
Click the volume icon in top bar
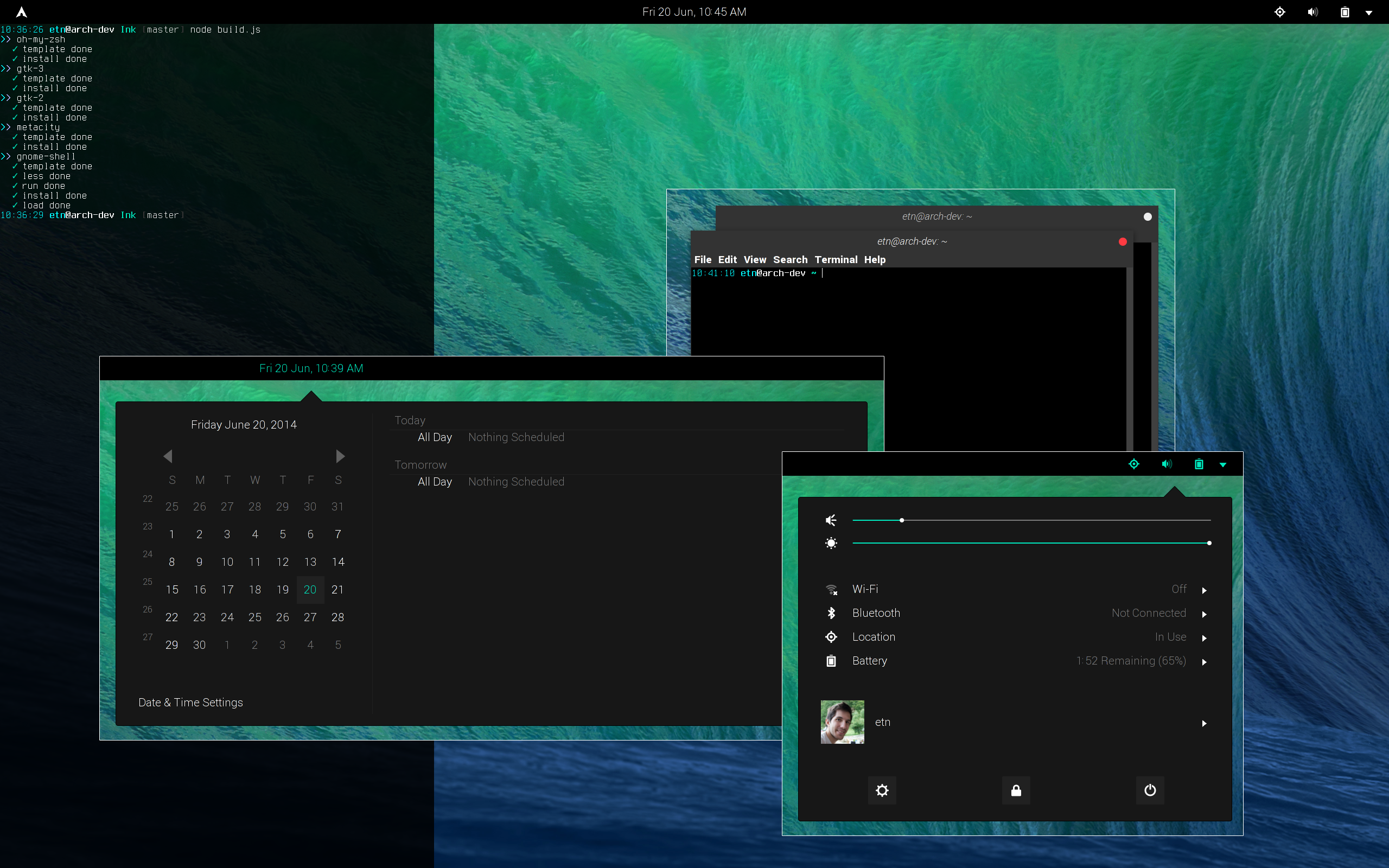click(x=1312, y=12)
